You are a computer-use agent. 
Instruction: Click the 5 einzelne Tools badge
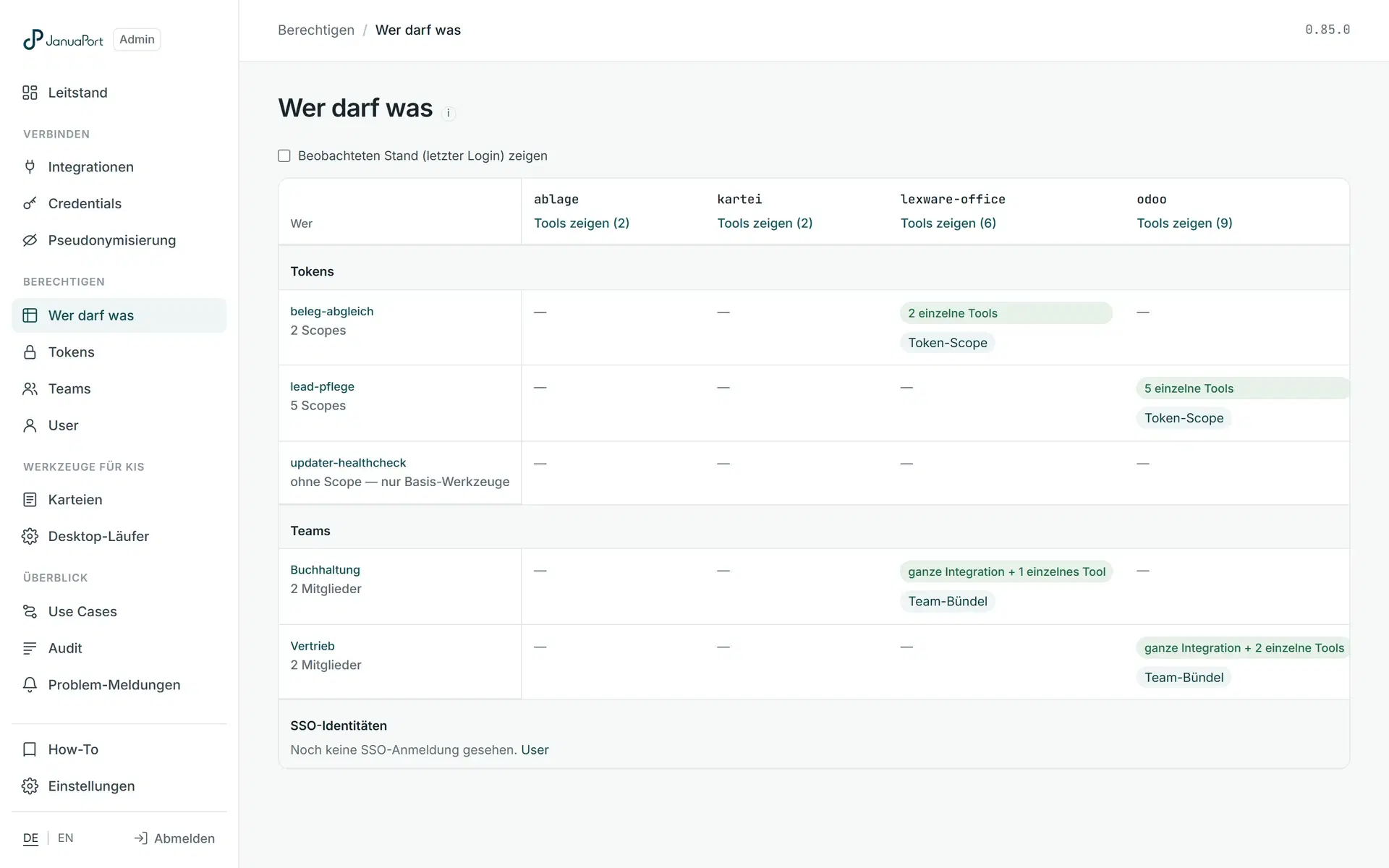point(1242,388)
